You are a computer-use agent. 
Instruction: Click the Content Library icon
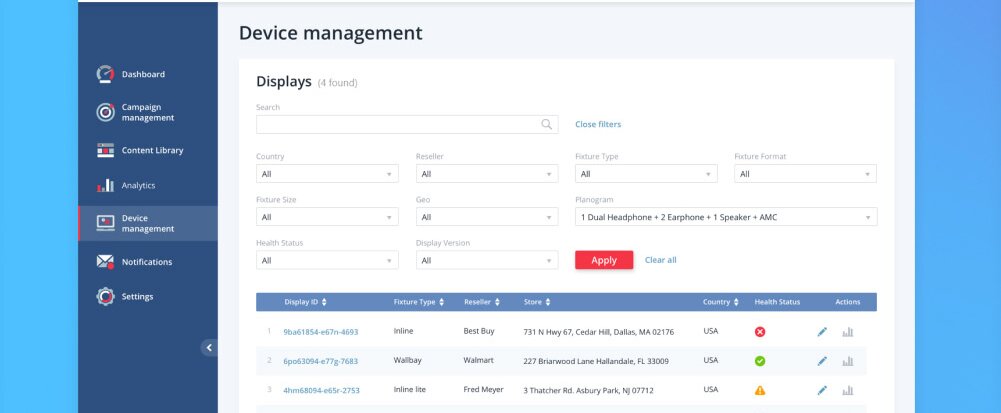pos(105,150)
